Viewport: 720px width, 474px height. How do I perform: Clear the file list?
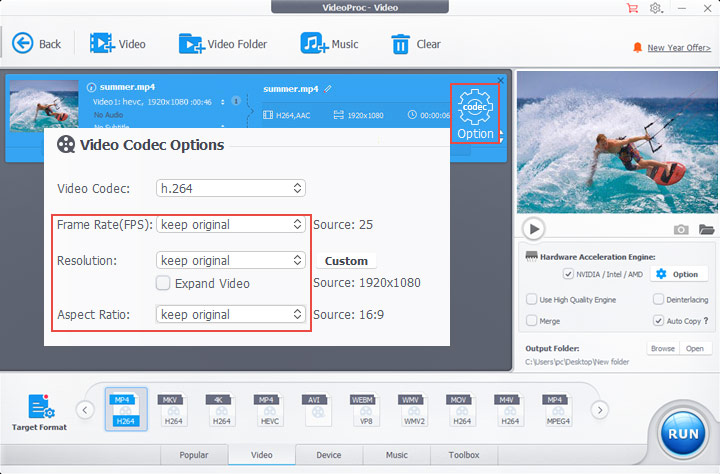pyautogui.click(x=416, y=44)
